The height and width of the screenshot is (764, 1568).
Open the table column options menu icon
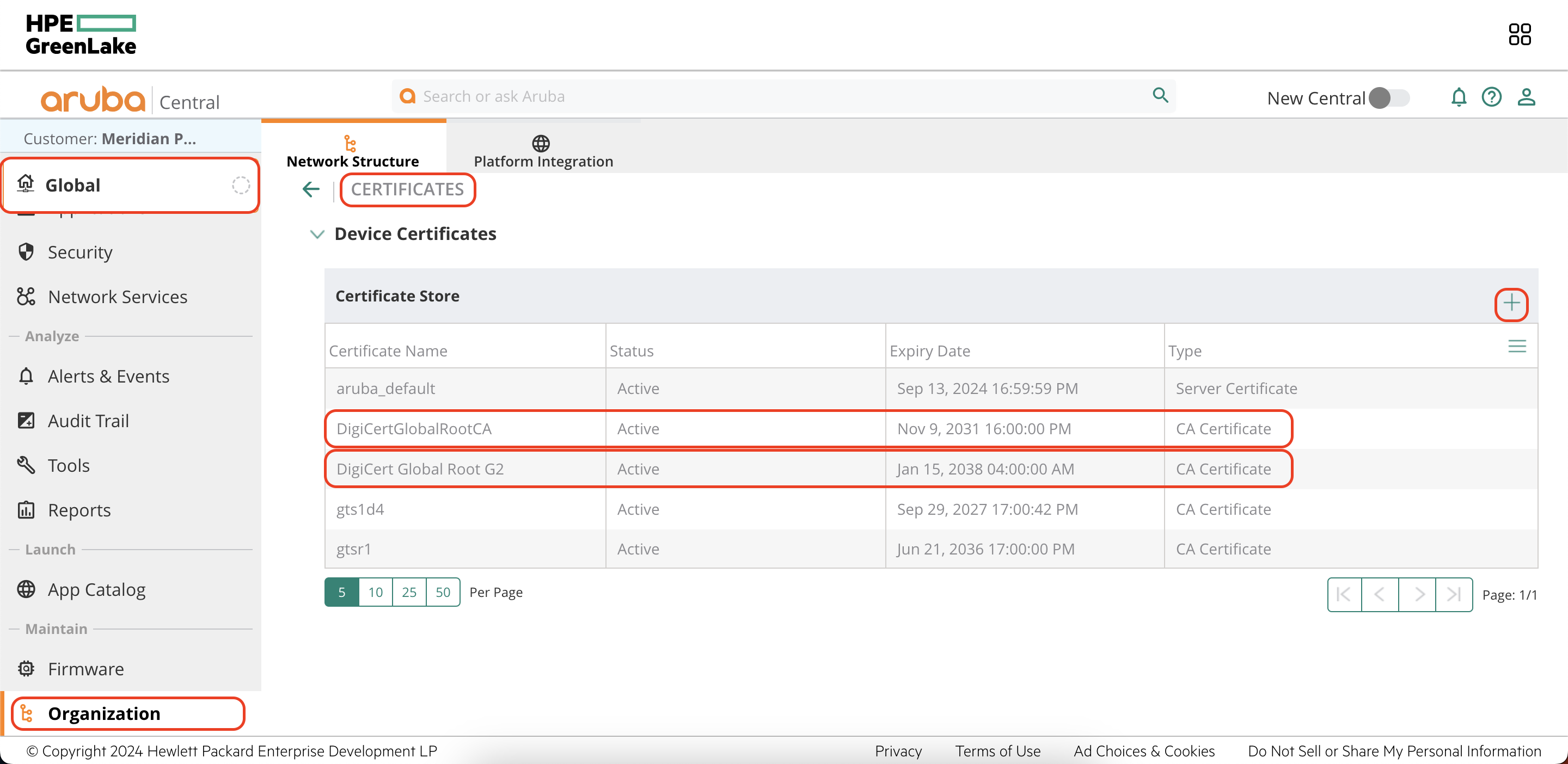(x=1517, y=347)
